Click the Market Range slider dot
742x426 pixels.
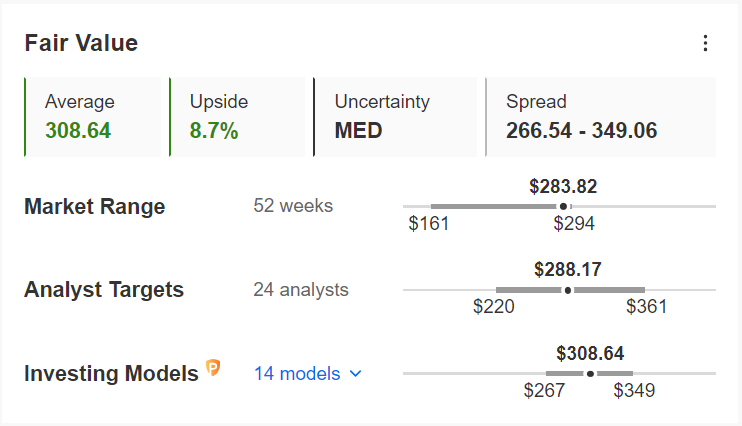point(563,206)
